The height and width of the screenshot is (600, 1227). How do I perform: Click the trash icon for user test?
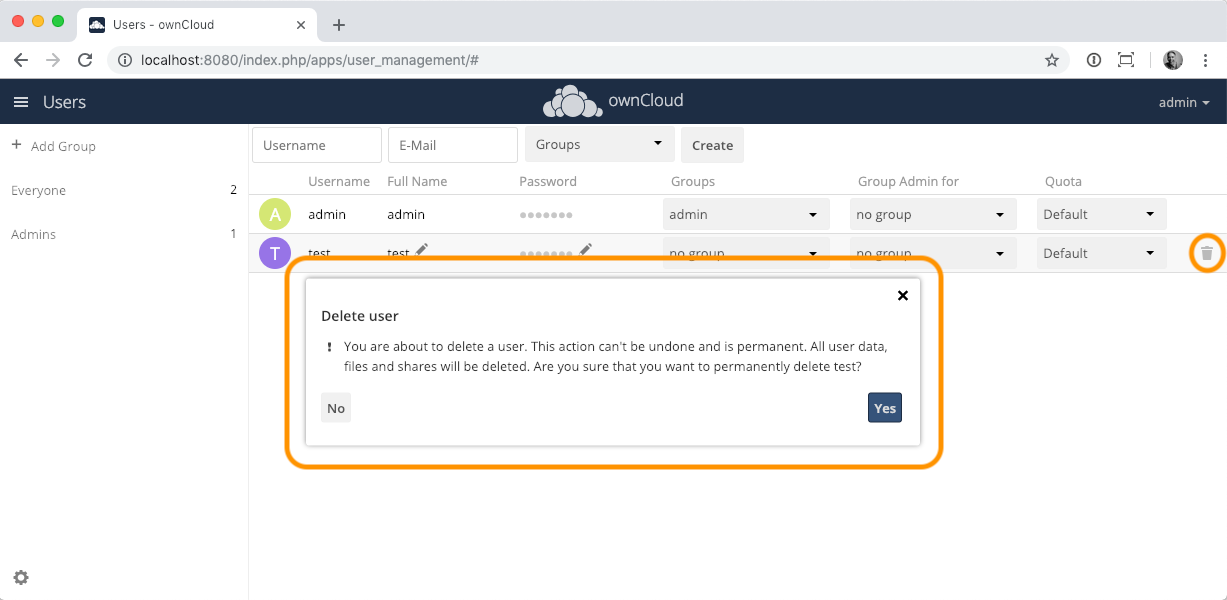(1206, 253)
